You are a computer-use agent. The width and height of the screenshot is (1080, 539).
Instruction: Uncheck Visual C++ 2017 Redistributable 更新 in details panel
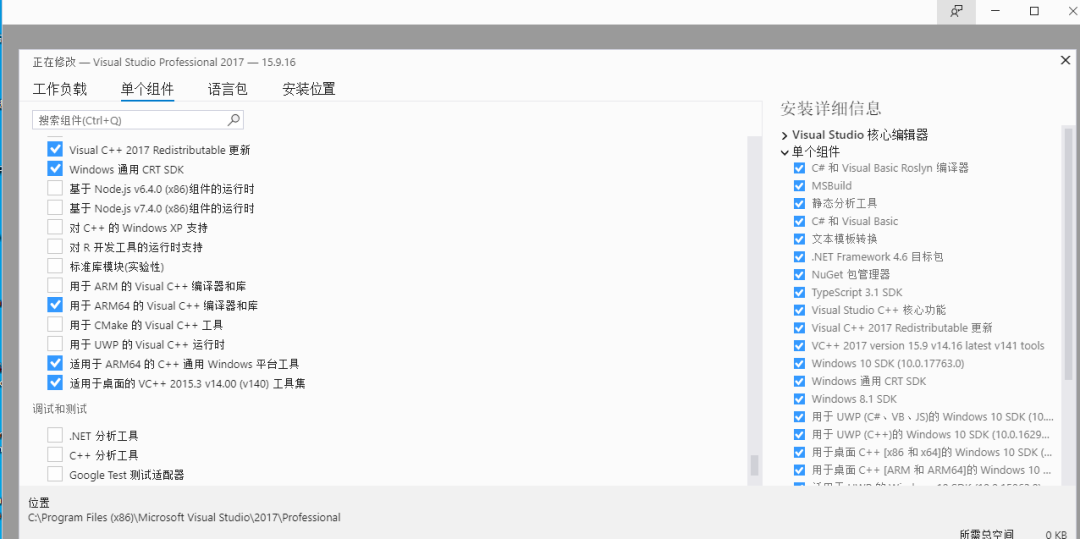click(799, 328)
